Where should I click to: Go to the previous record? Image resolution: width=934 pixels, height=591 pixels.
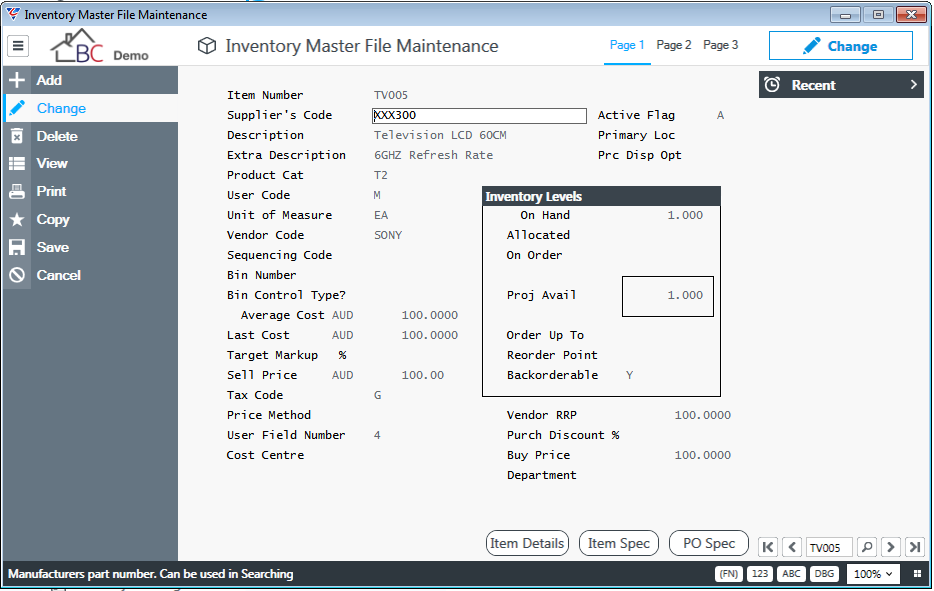(792, 547)
